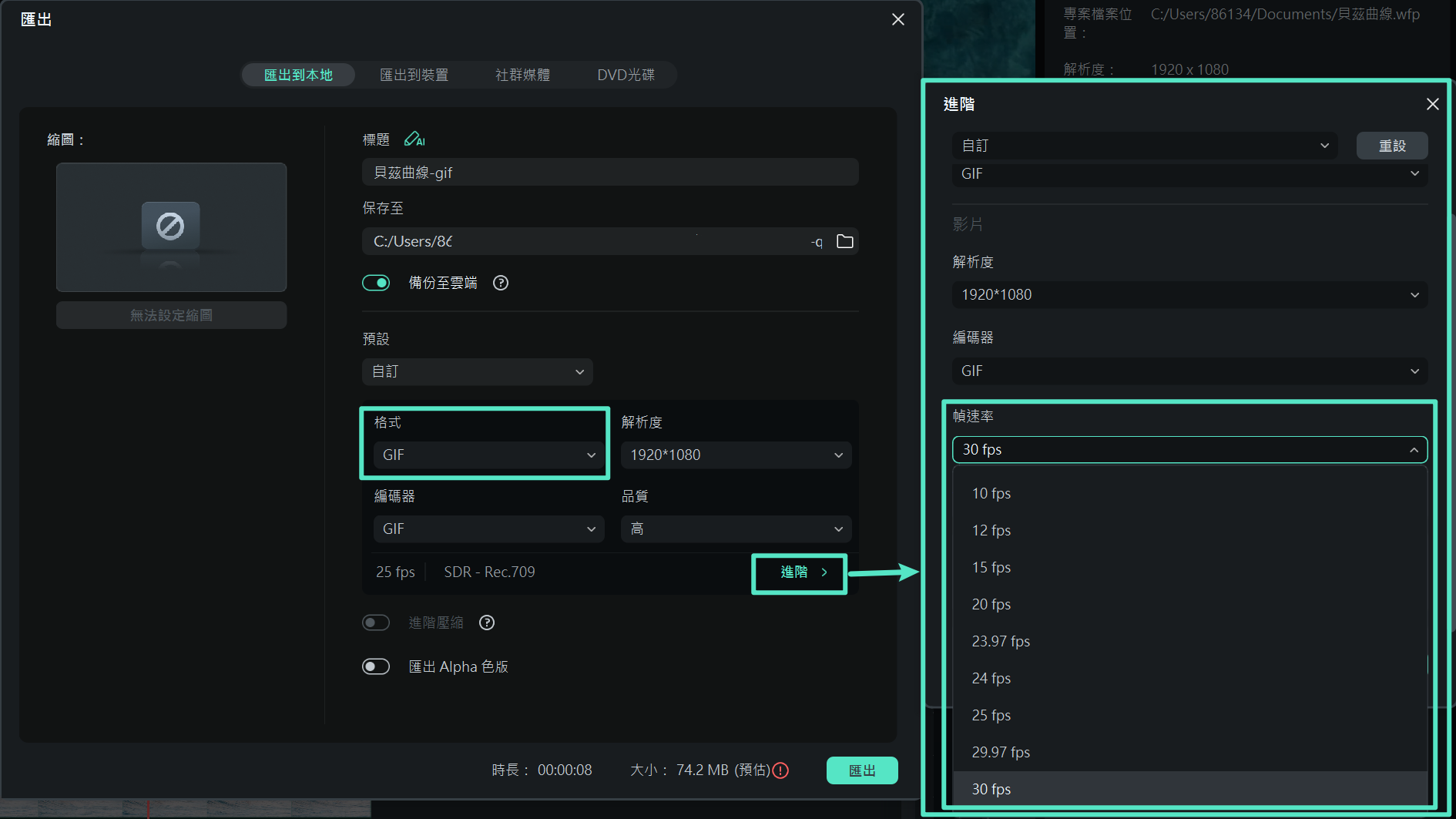This screenshot has width=1456, height=819.
Task: Toggle the 備份至雲端 cloud backup switch
Action: (376, 283)
